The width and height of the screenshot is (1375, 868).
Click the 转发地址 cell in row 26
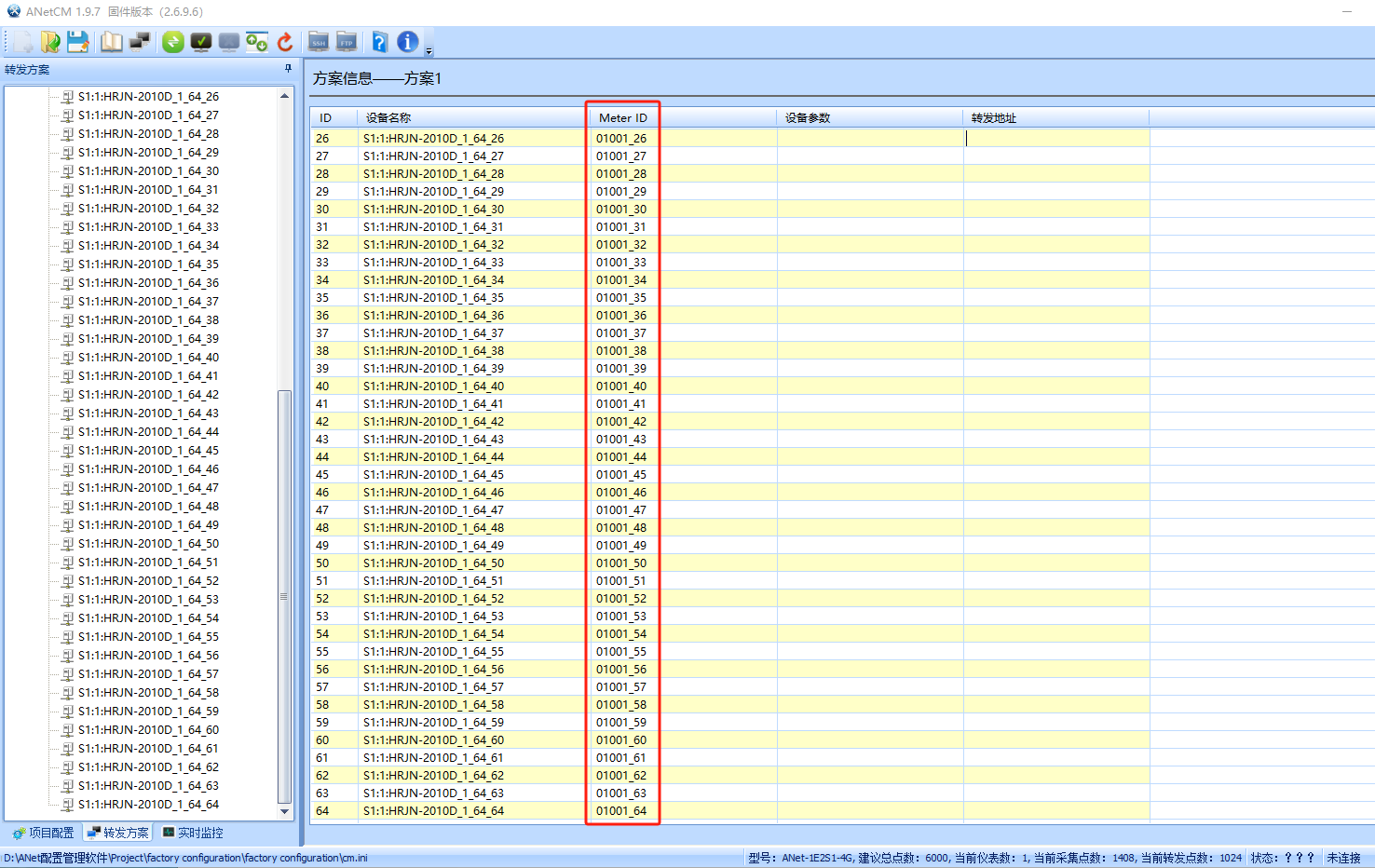tap(1055, 139)
